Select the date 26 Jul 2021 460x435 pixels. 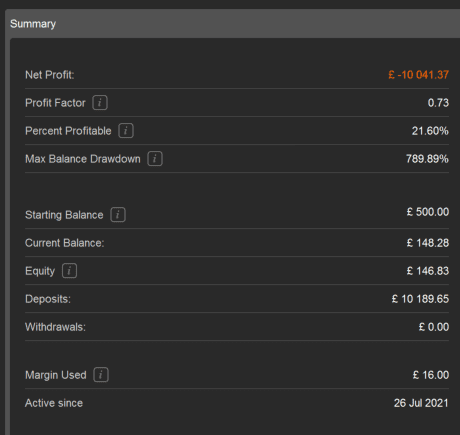pos(421,403)
